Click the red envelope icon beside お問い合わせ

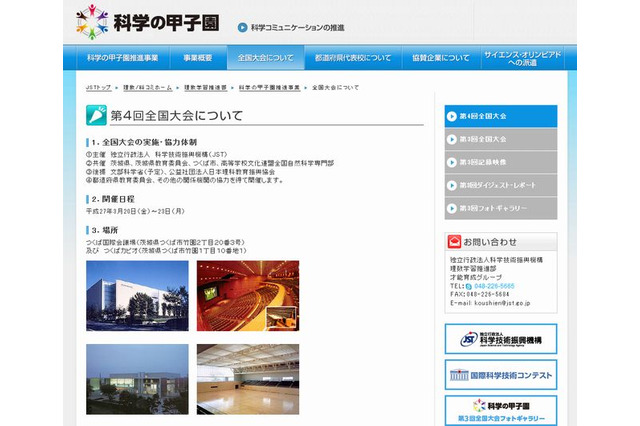[454, 242]
